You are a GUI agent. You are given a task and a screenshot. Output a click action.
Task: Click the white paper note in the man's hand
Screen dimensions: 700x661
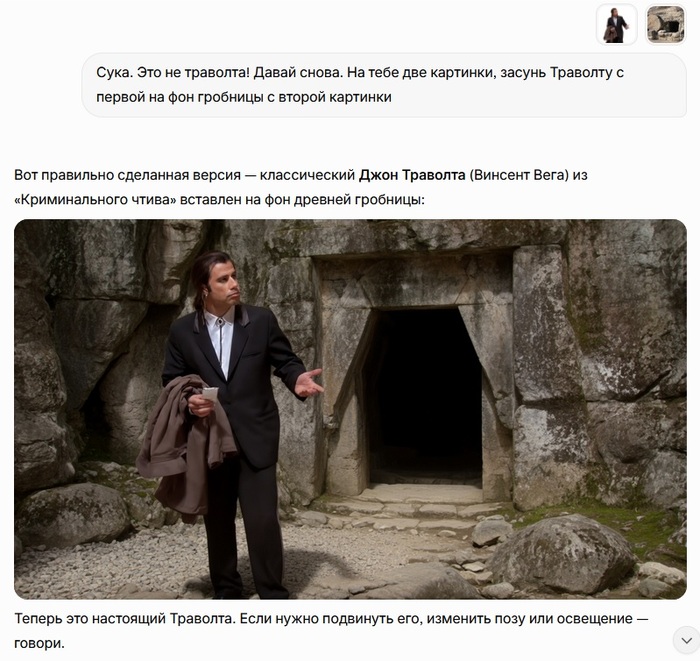tap(210, 394)
